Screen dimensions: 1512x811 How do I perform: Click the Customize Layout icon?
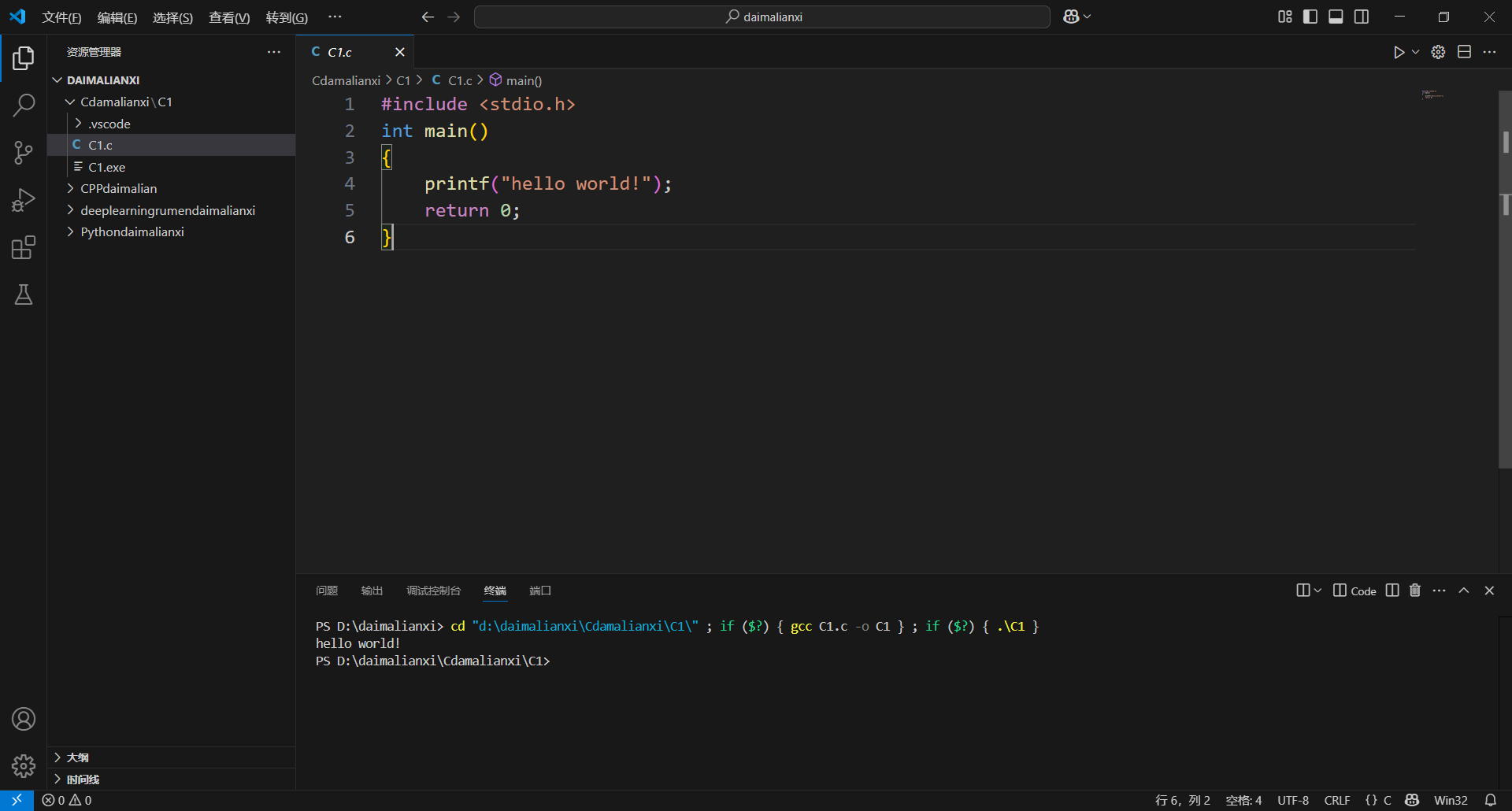pos(1285,17)
